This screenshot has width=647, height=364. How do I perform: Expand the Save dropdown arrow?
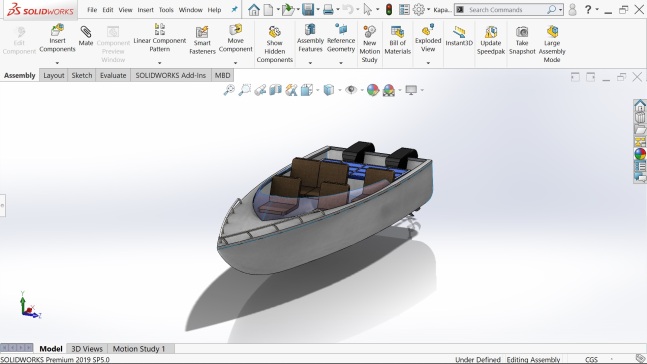pos(318,9)
